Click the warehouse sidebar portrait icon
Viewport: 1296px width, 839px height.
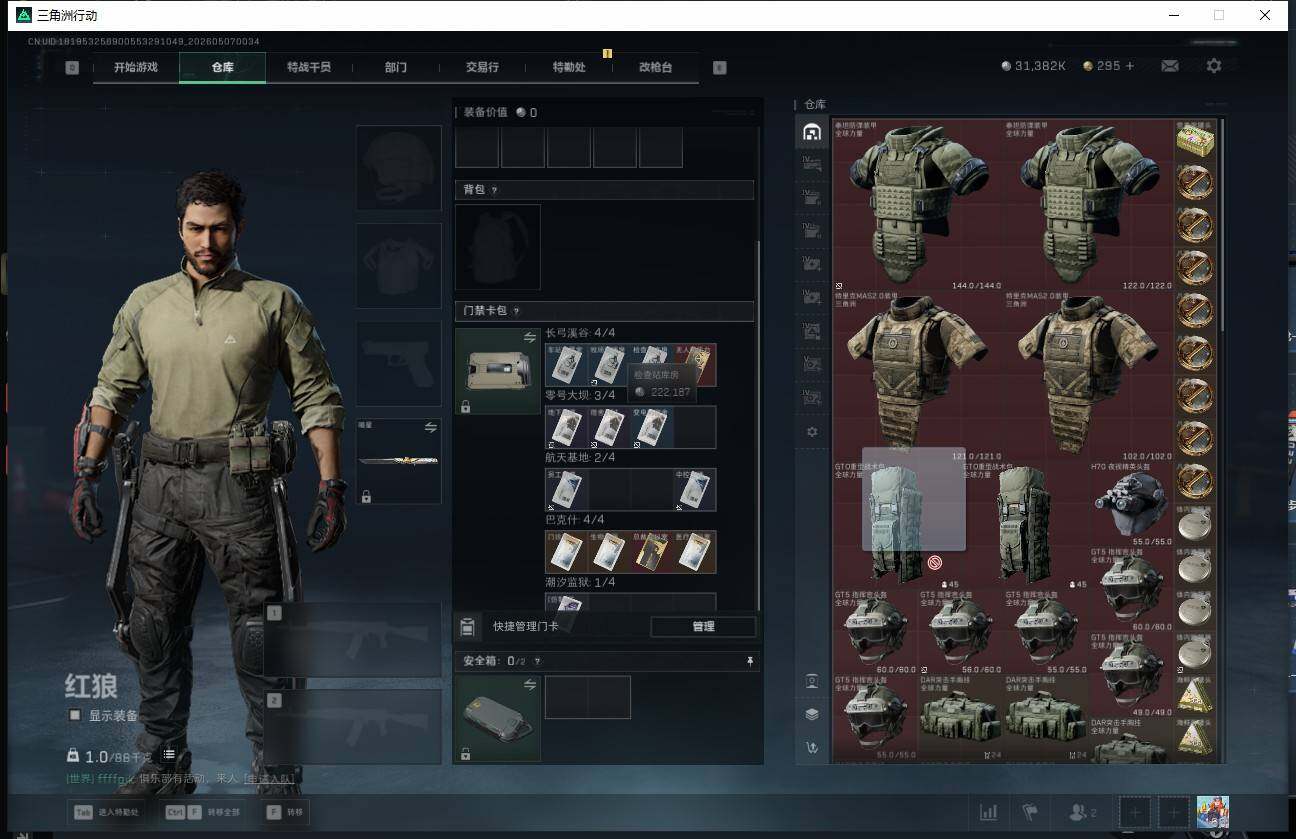tap(812, 681)
